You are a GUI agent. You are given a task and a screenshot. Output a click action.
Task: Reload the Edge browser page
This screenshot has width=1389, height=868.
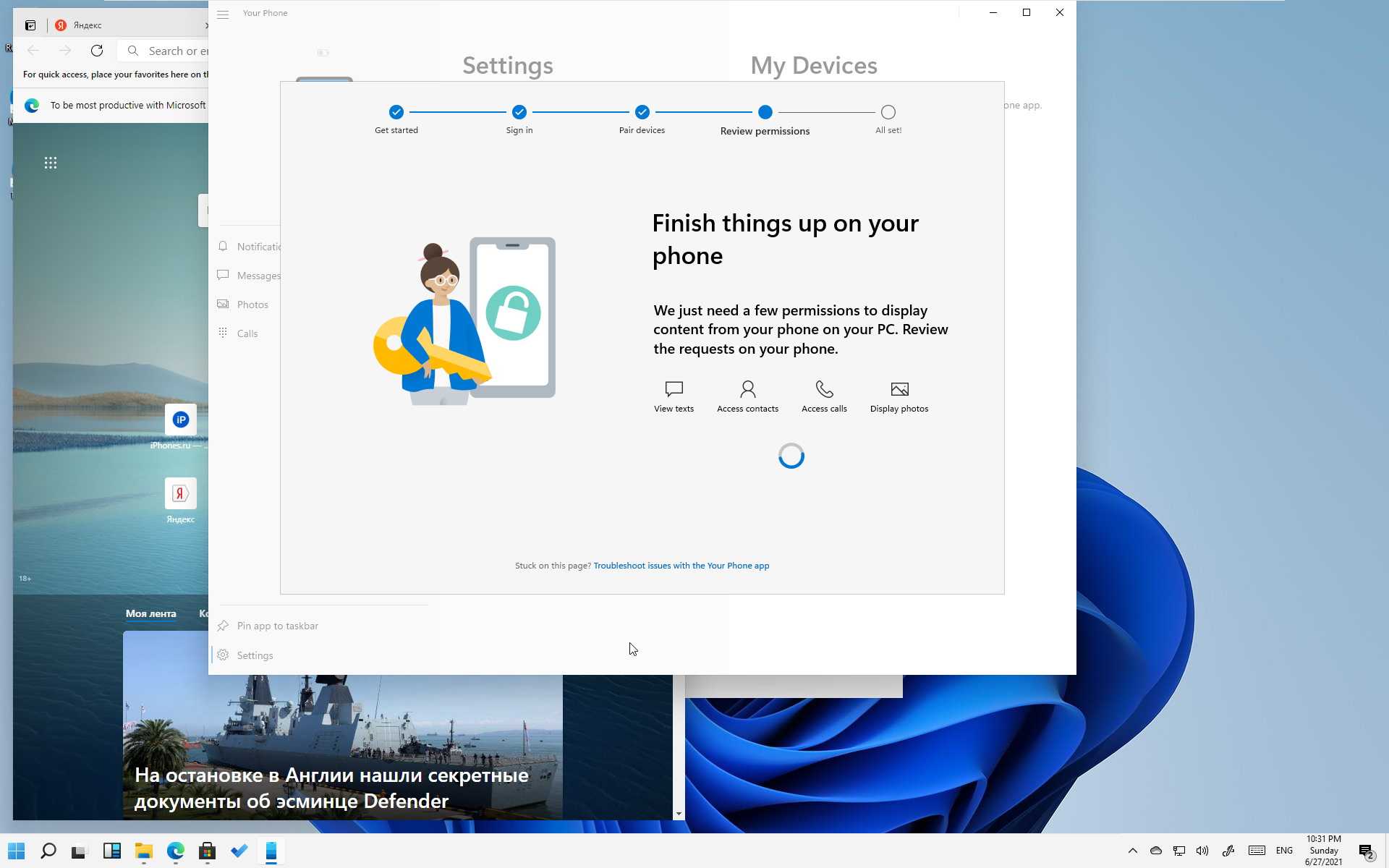coord(97,51)
